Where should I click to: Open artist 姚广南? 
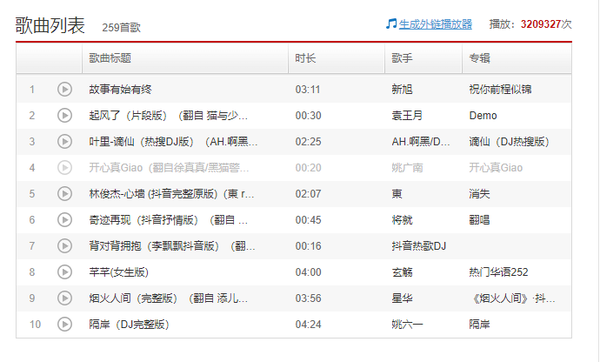[x=407, y=168]
